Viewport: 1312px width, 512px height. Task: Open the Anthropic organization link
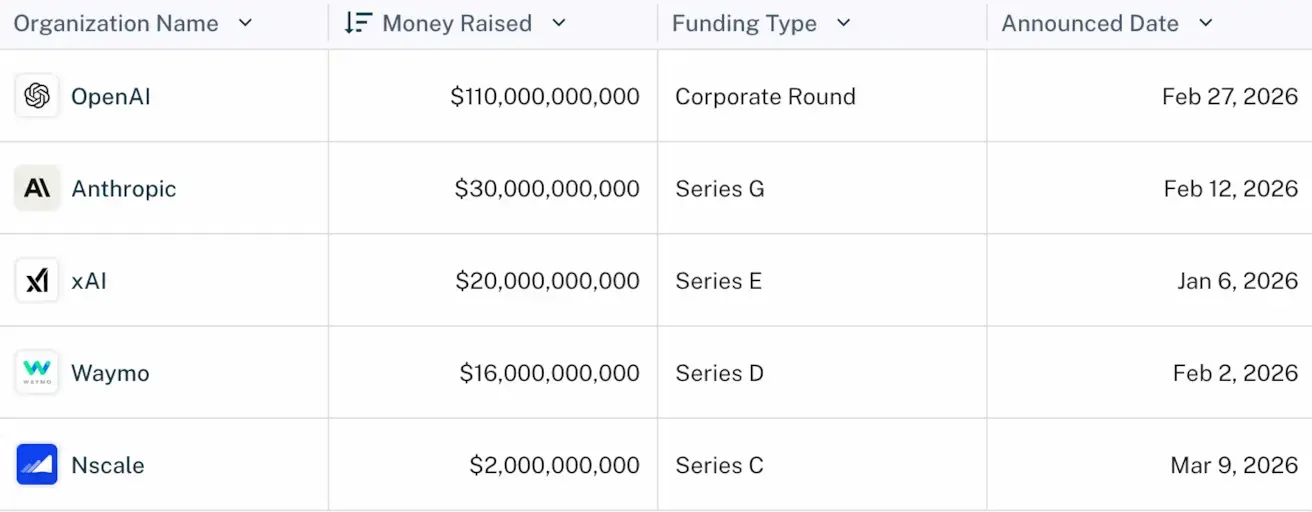(x=124, y=189)
